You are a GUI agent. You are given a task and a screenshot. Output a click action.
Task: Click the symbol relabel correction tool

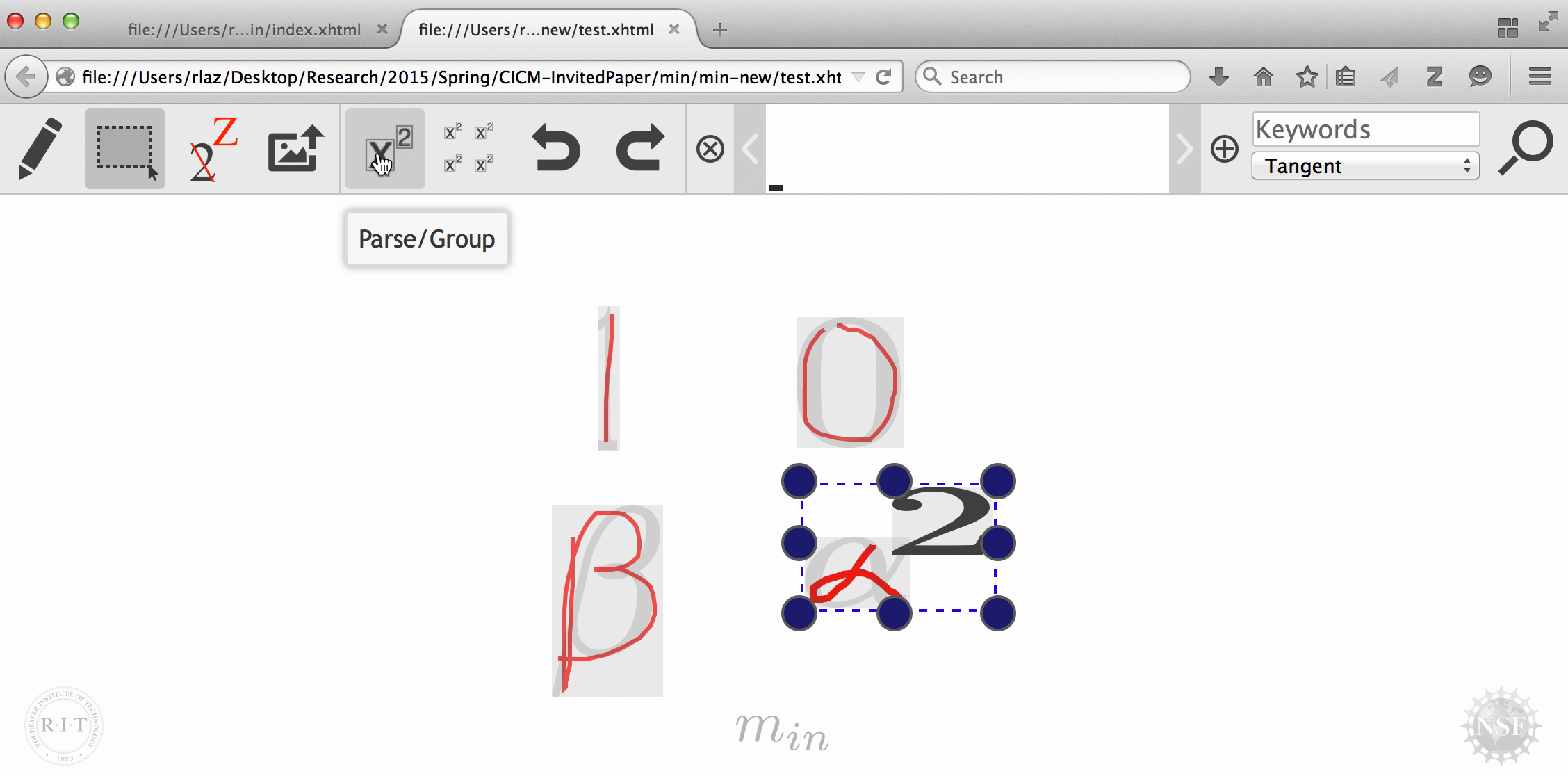(x=212, y=149)
